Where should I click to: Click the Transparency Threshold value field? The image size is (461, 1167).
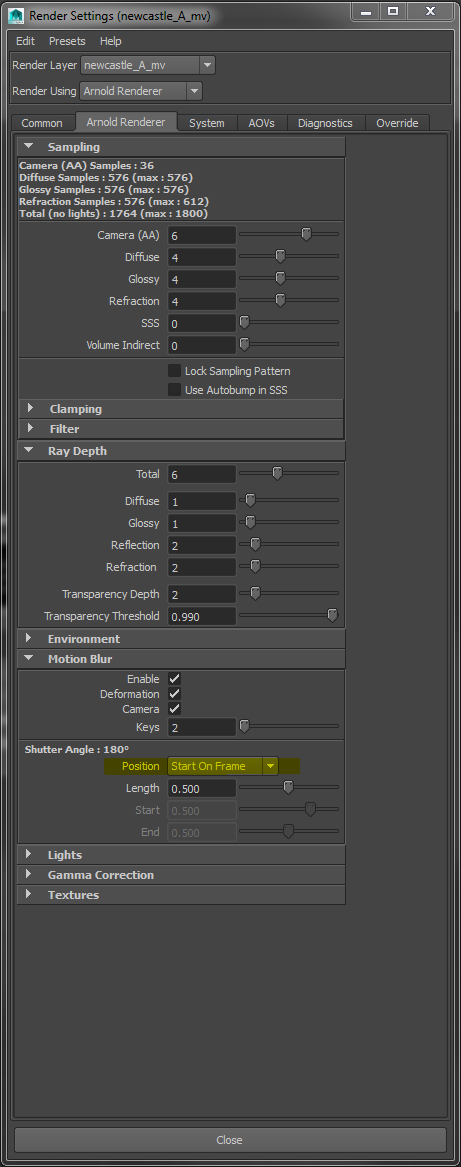coord(202,616)
